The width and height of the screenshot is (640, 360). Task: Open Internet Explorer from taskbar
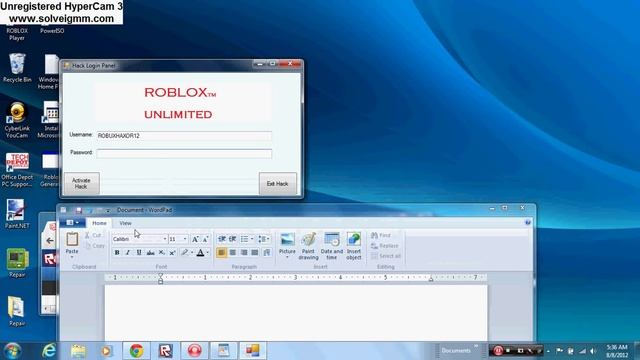(x=49, y=351)
